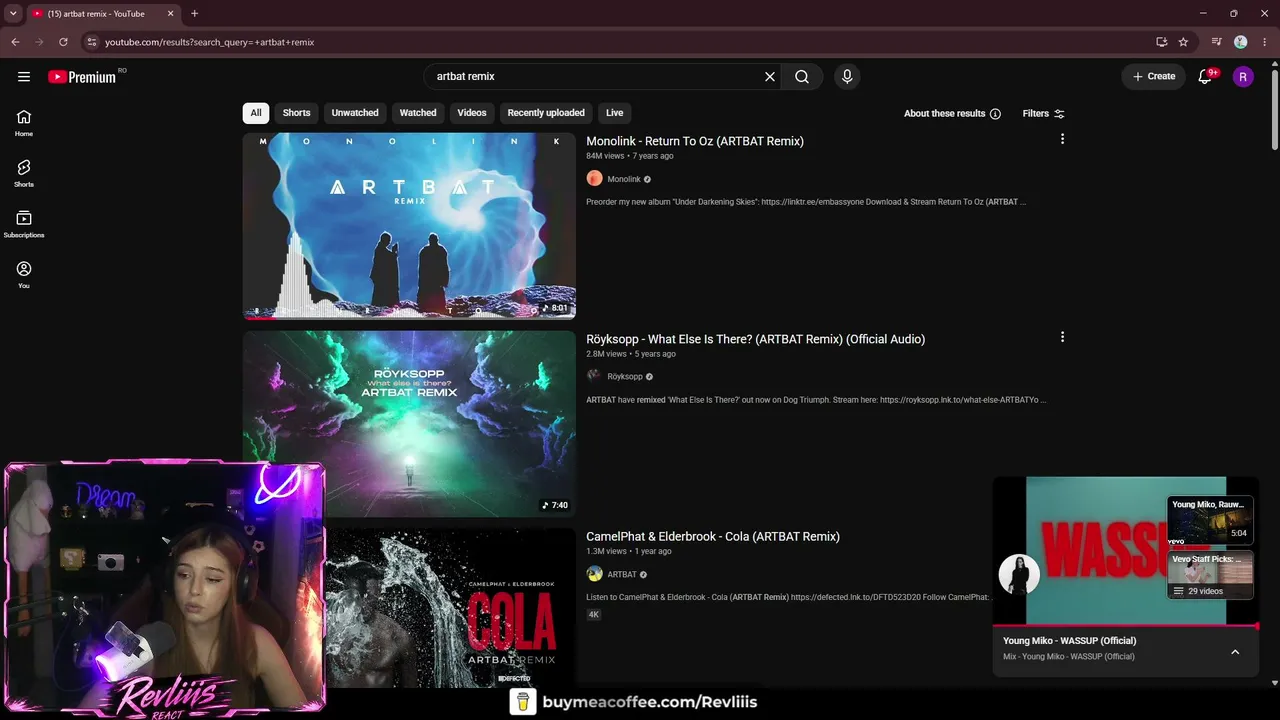1280x720 pixels.
Task: Open Young Miko, Rauw suggested video card
Action: tap(1211, 520)
